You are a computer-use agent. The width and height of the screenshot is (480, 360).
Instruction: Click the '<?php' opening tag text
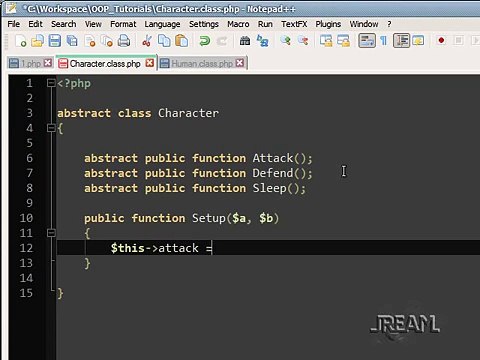click(x=74, y=83)
